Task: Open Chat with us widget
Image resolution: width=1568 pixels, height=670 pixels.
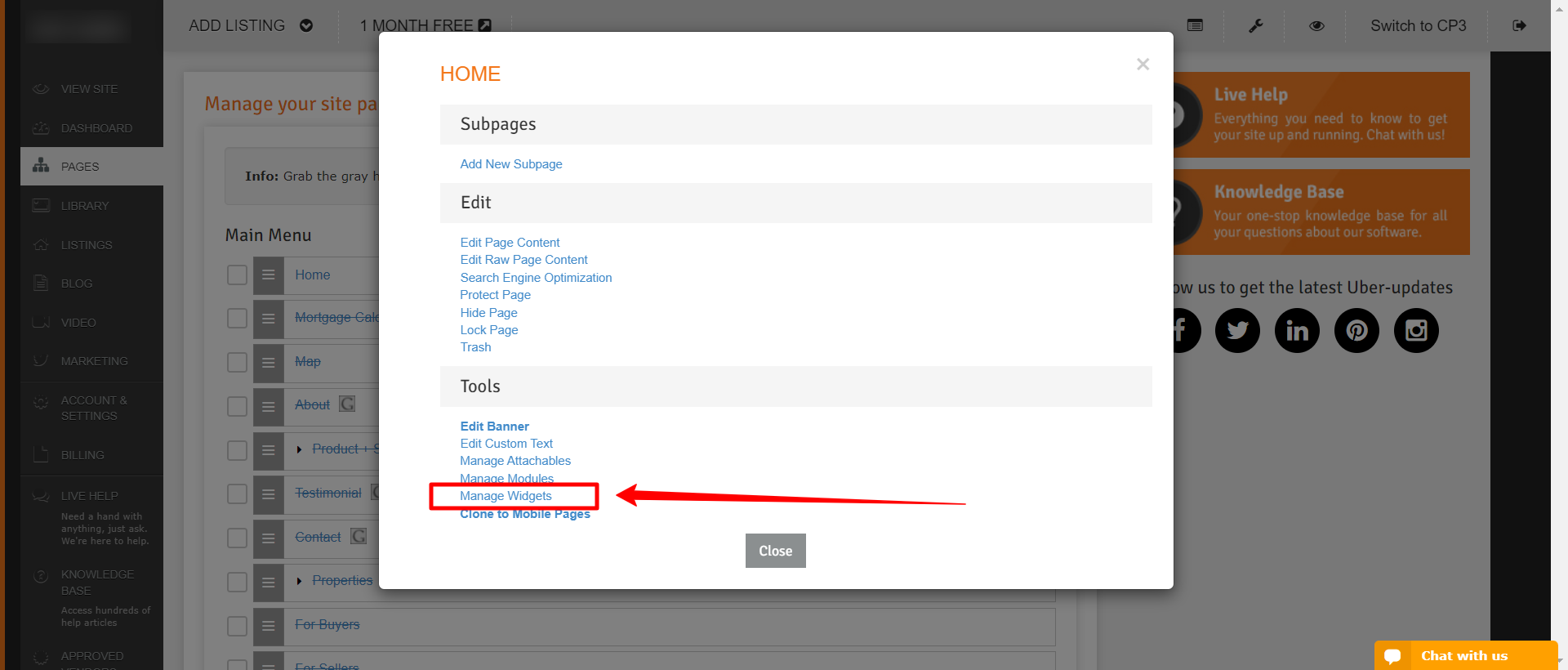Action: click(1466, 655)
